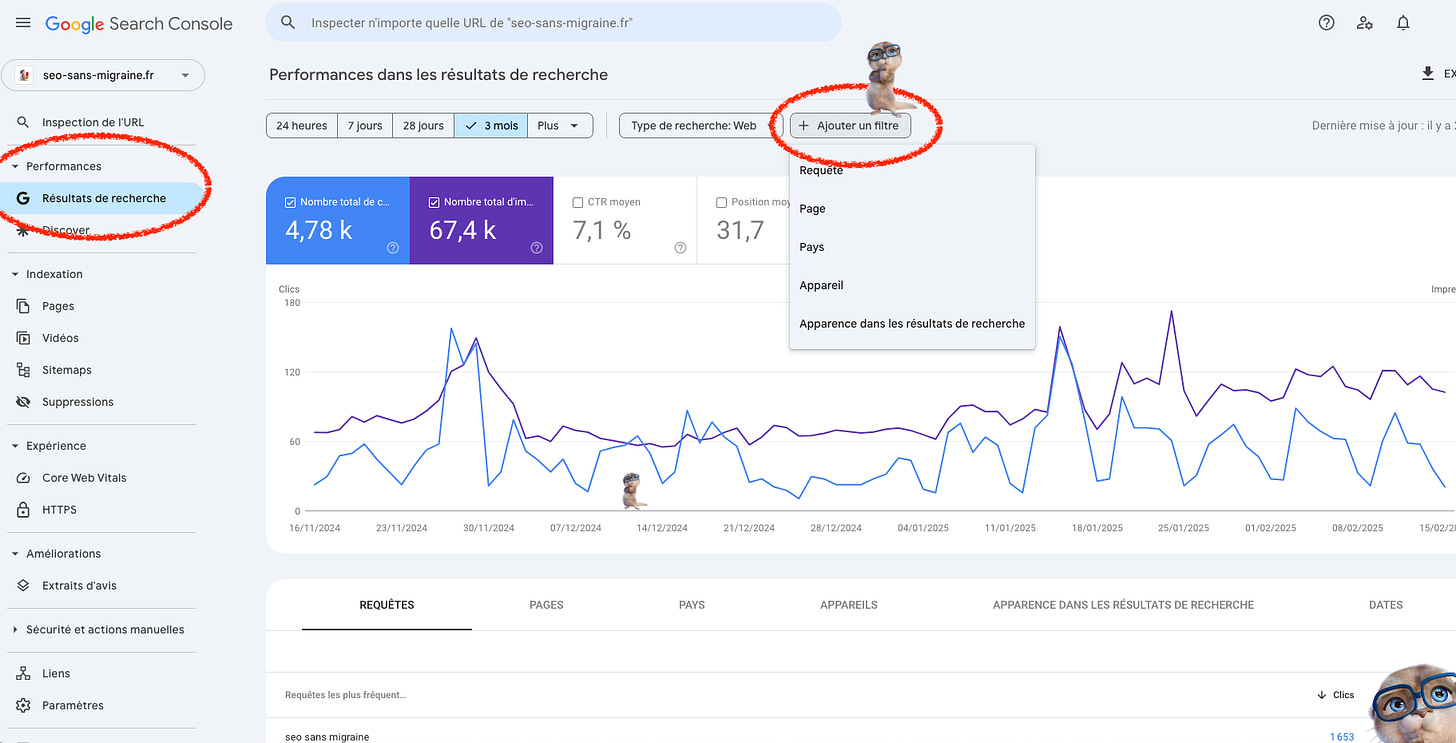
Task: Select the REQUÊTES tab
Action: 387,605
